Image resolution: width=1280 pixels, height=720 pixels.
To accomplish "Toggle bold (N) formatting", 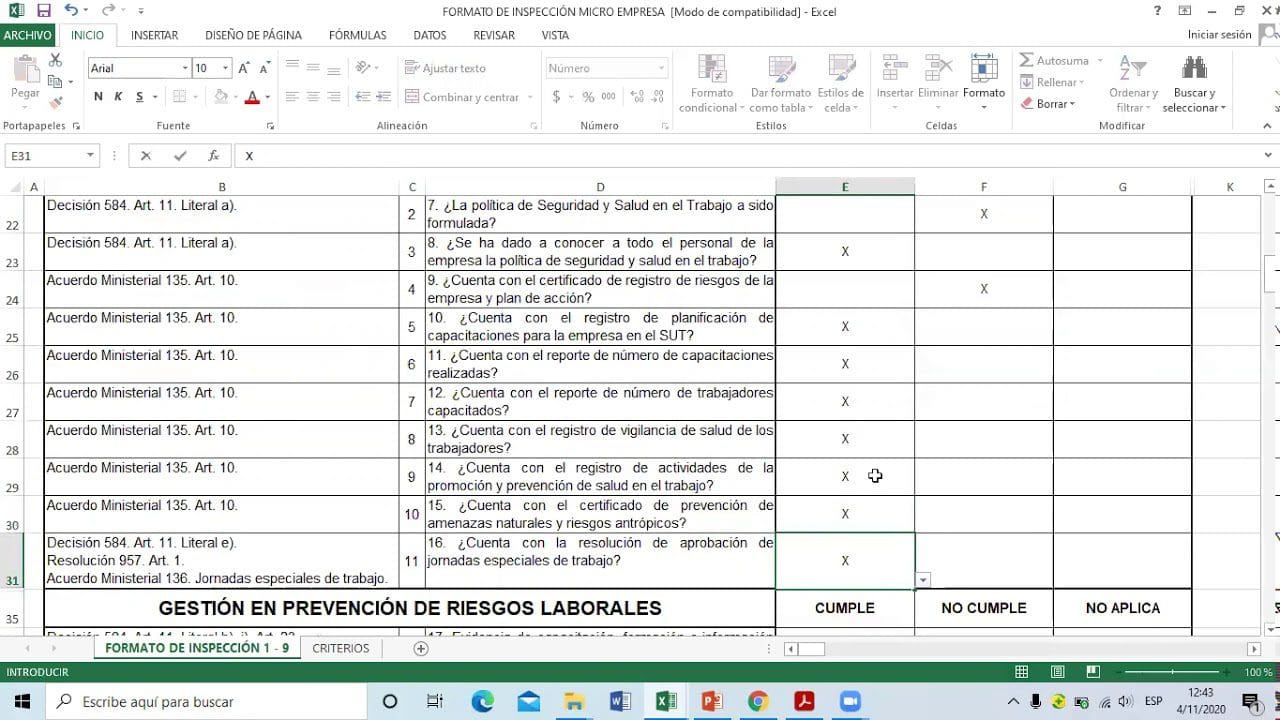I will (x=98, y=97).
